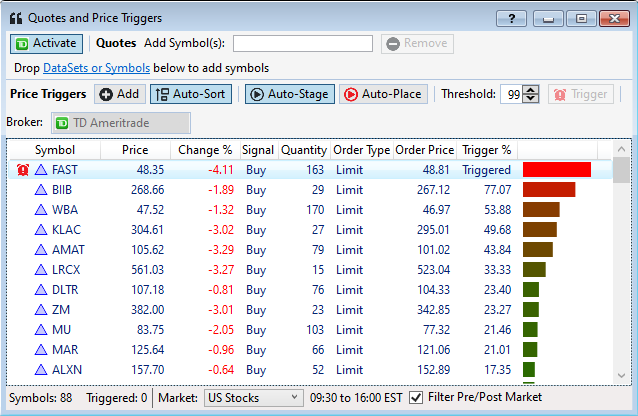Sort by the Trigger % column header
Screen dimensions: 638x416
pos(487,150)
